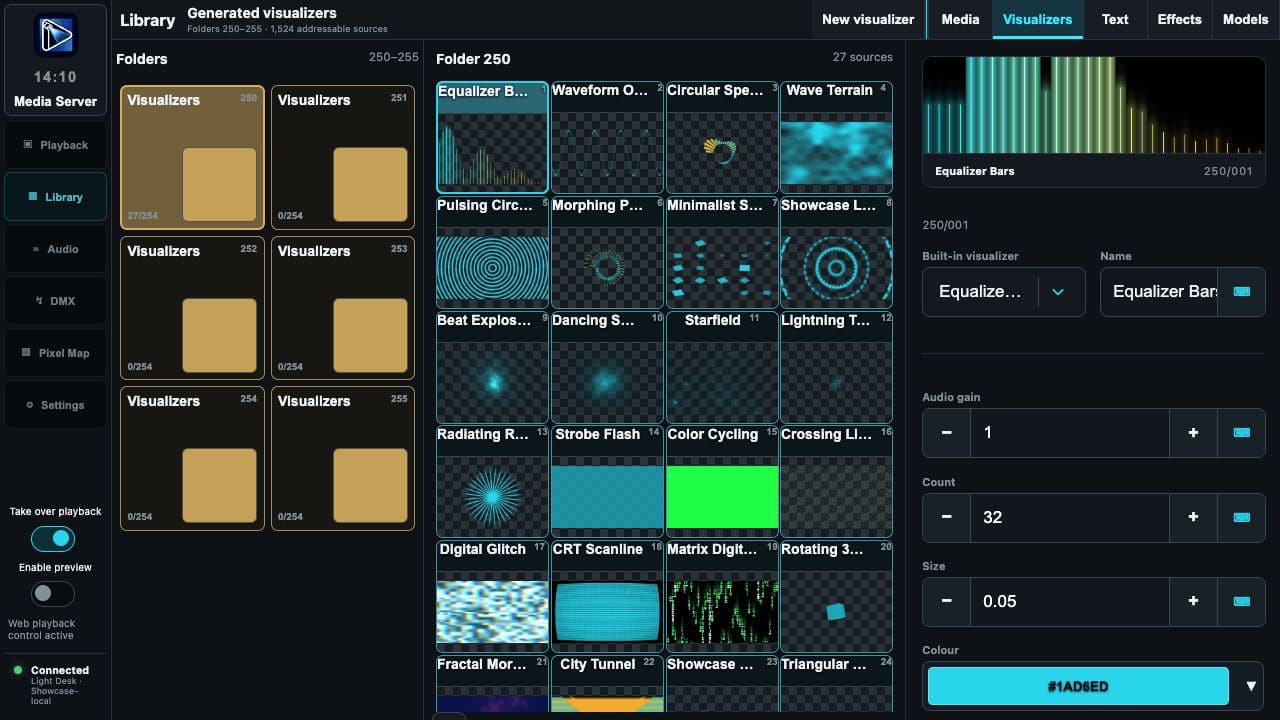Viewport: 1280px width, 720px height.
Task: Click the New visualizer button
Action: [x=868, y=19]
